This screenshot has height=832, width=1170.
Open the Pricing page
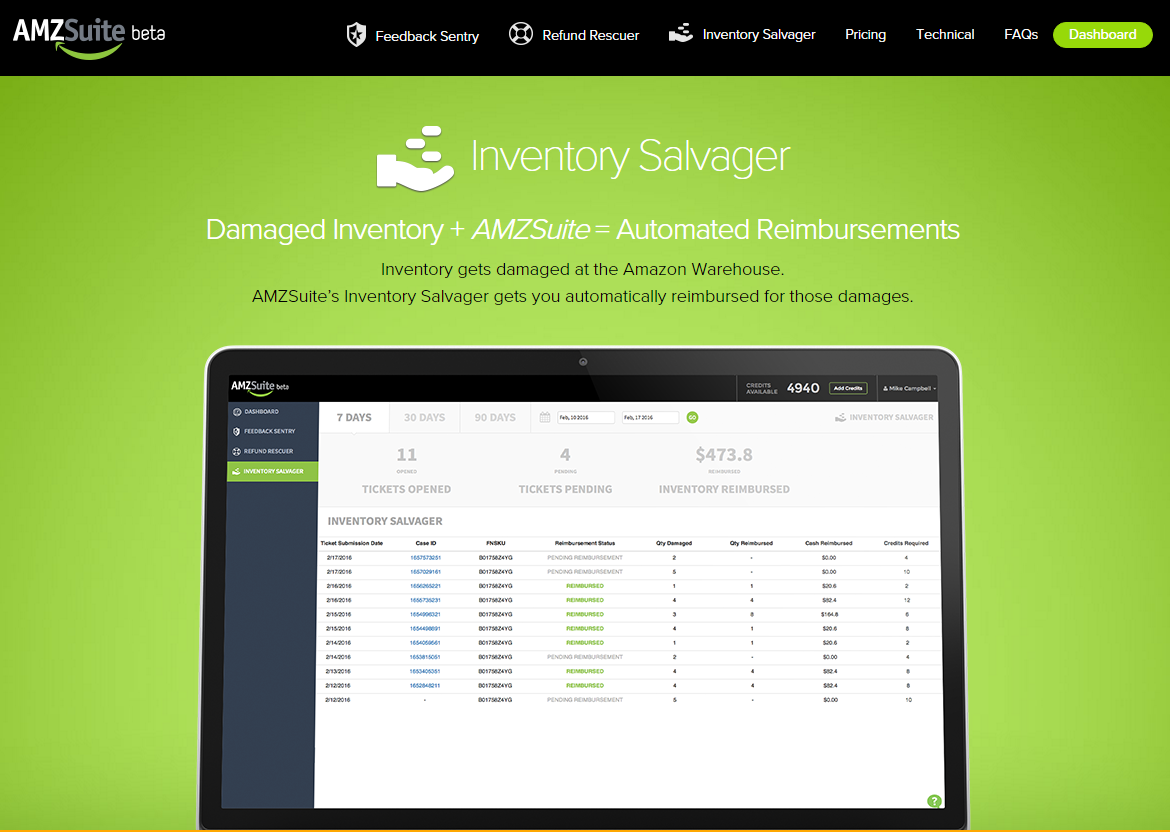click(865, 34)
